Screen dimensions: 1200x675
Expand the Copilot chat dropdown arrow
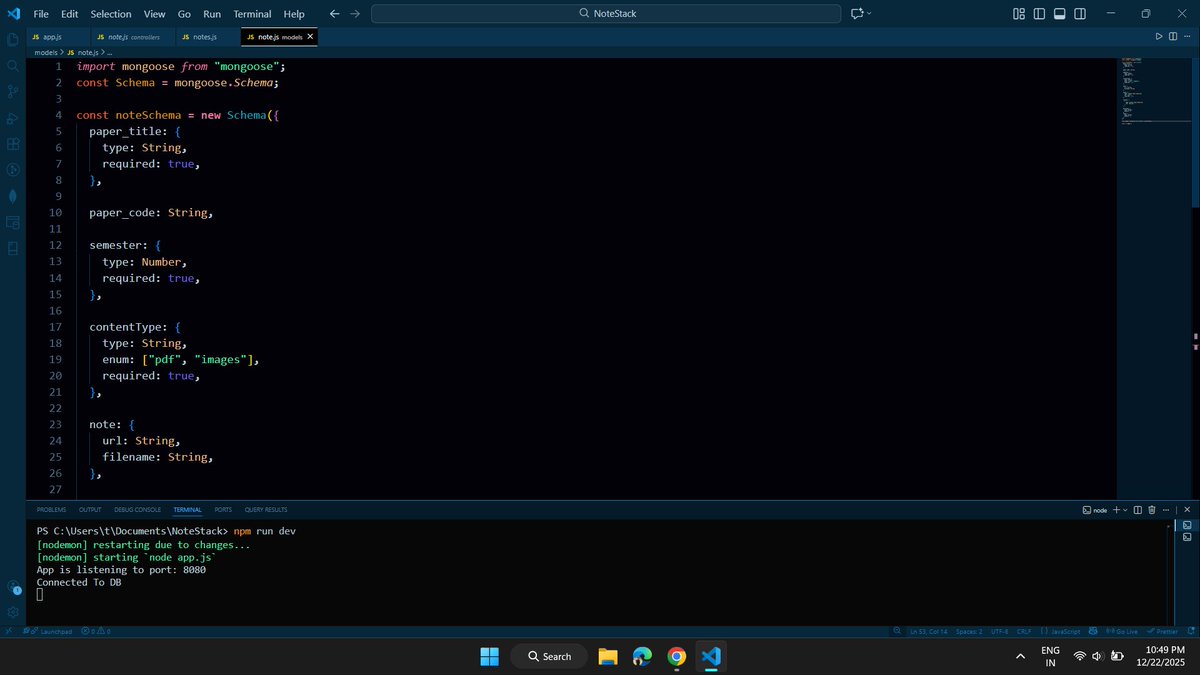click(870, 14)
